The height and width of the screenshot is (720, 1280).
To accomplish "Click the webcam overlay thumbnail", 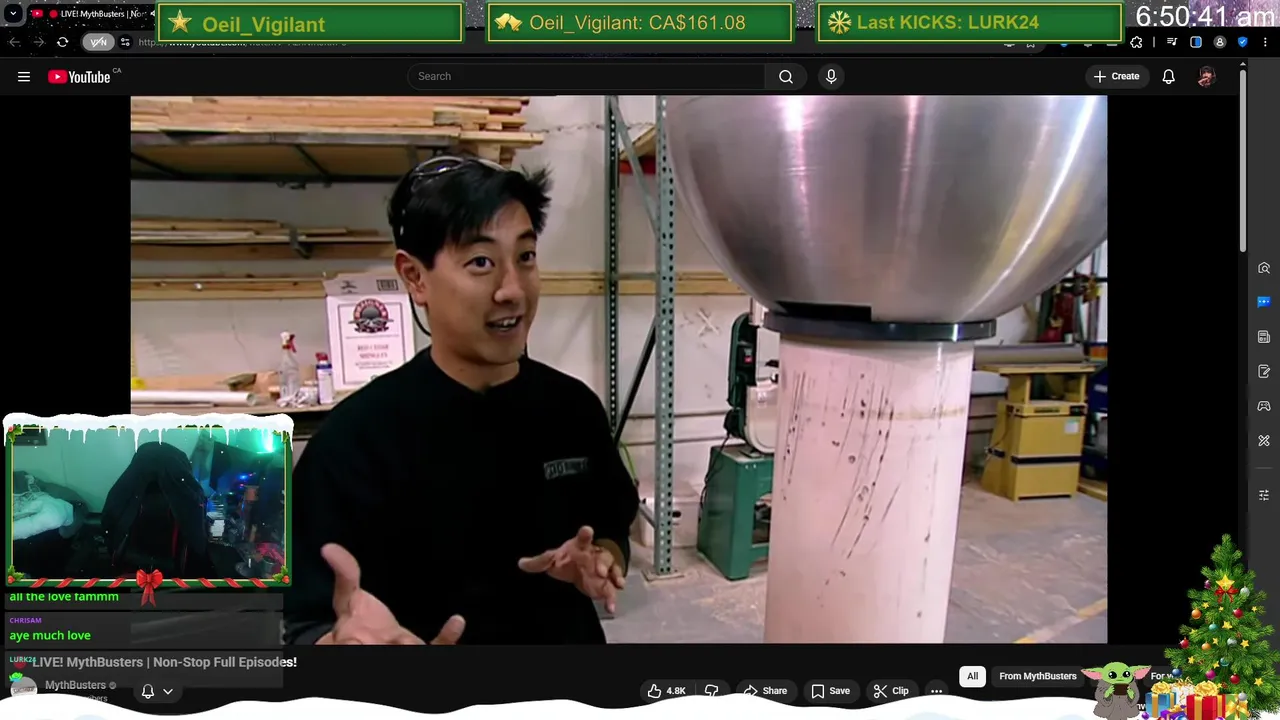I will 148,504.
